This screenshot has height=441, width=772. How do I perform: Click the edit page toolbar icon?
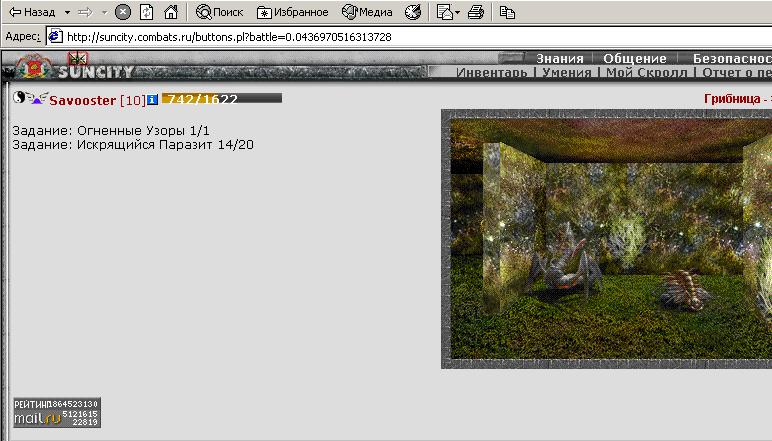507,12
